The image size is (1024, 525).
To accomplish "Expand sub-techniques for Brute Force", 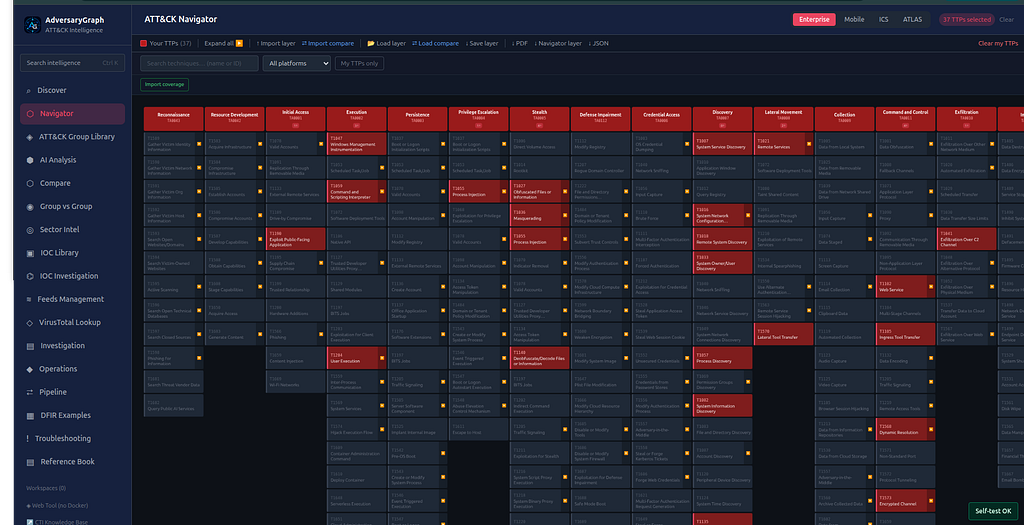I will click(686, 215).
